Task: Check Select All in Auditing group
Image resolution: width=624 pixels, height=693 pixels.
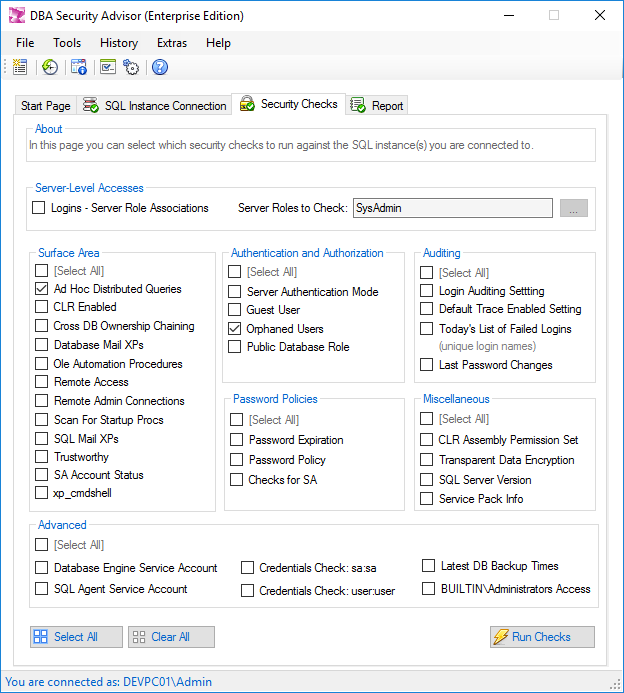Action: click(x=426, y=272)
